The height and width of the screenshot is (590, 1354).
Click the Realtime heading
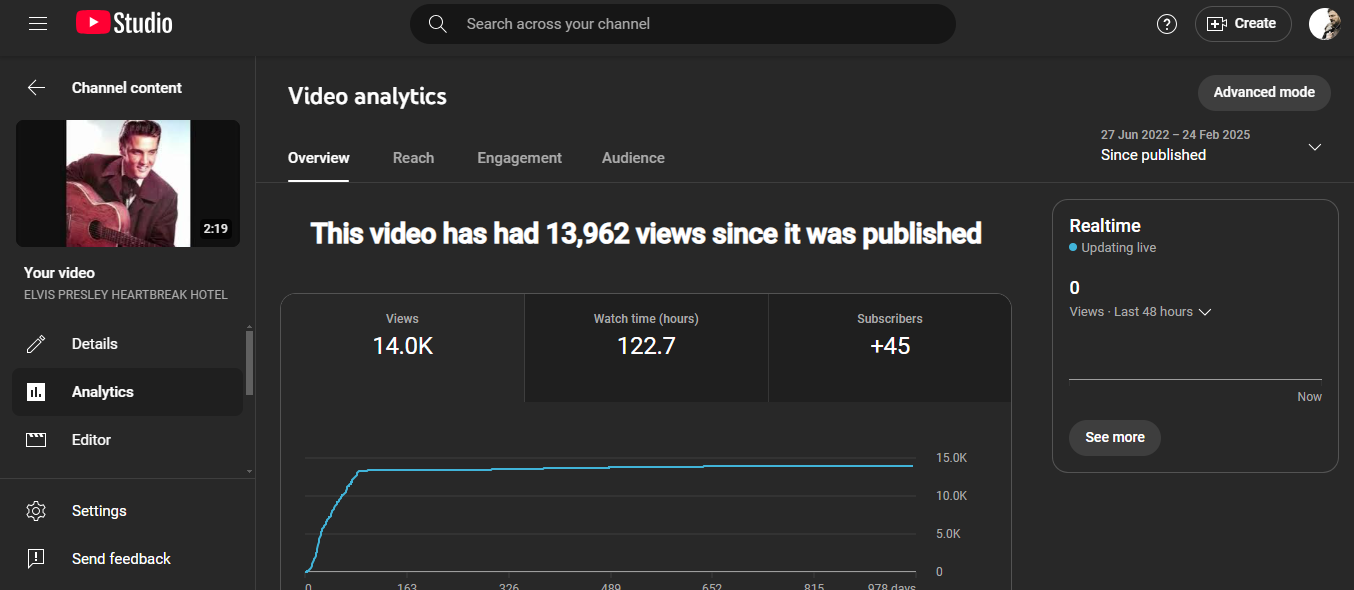pyautogui.click(x=1105, y=226)
